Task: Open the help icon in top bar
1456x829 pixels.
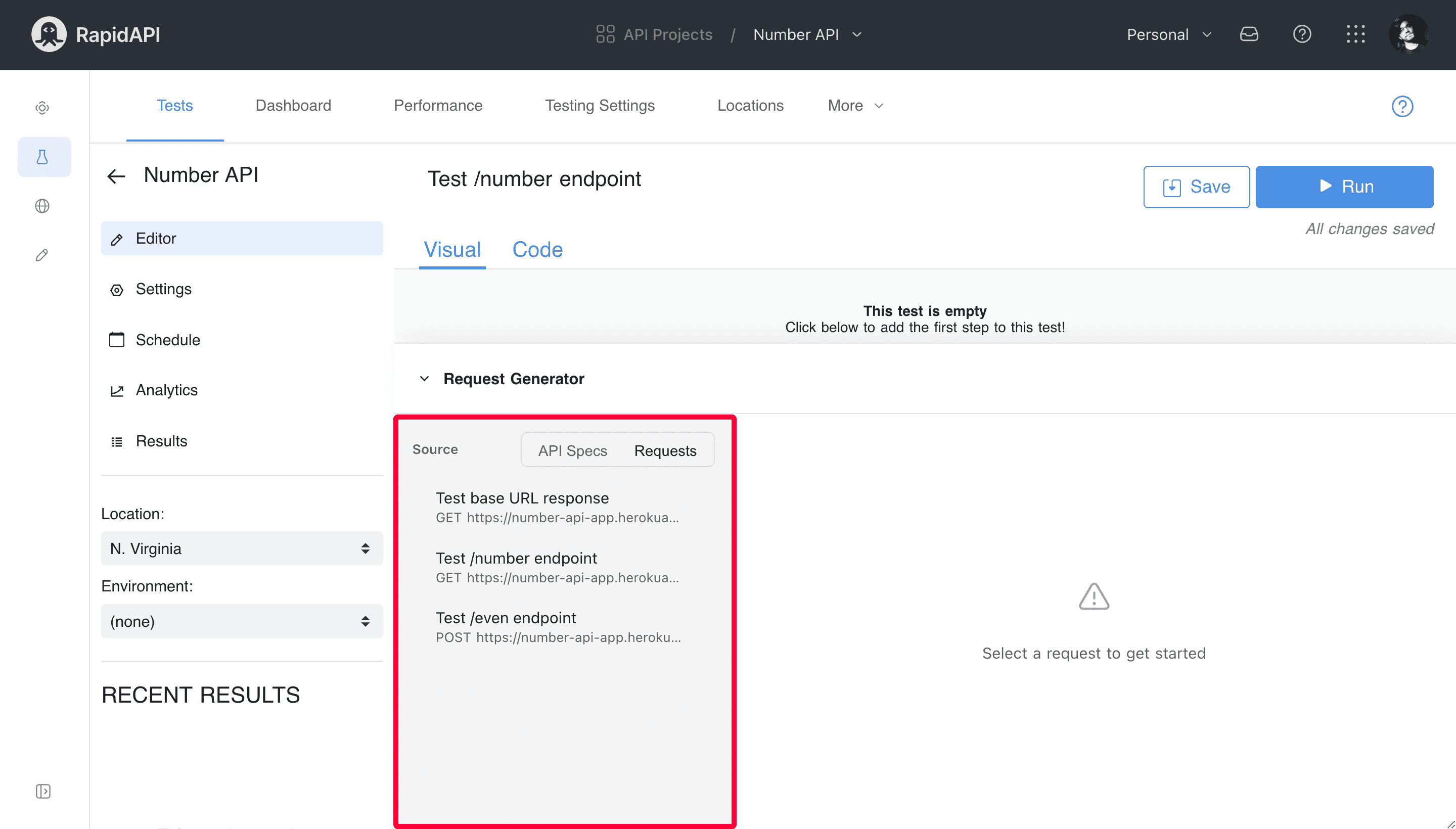Action: pos(1302,35)
